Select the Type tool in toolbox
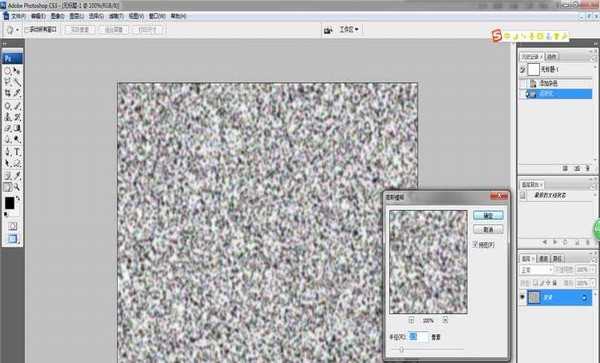This screenshot has width=600, height=363. point(17,151)
